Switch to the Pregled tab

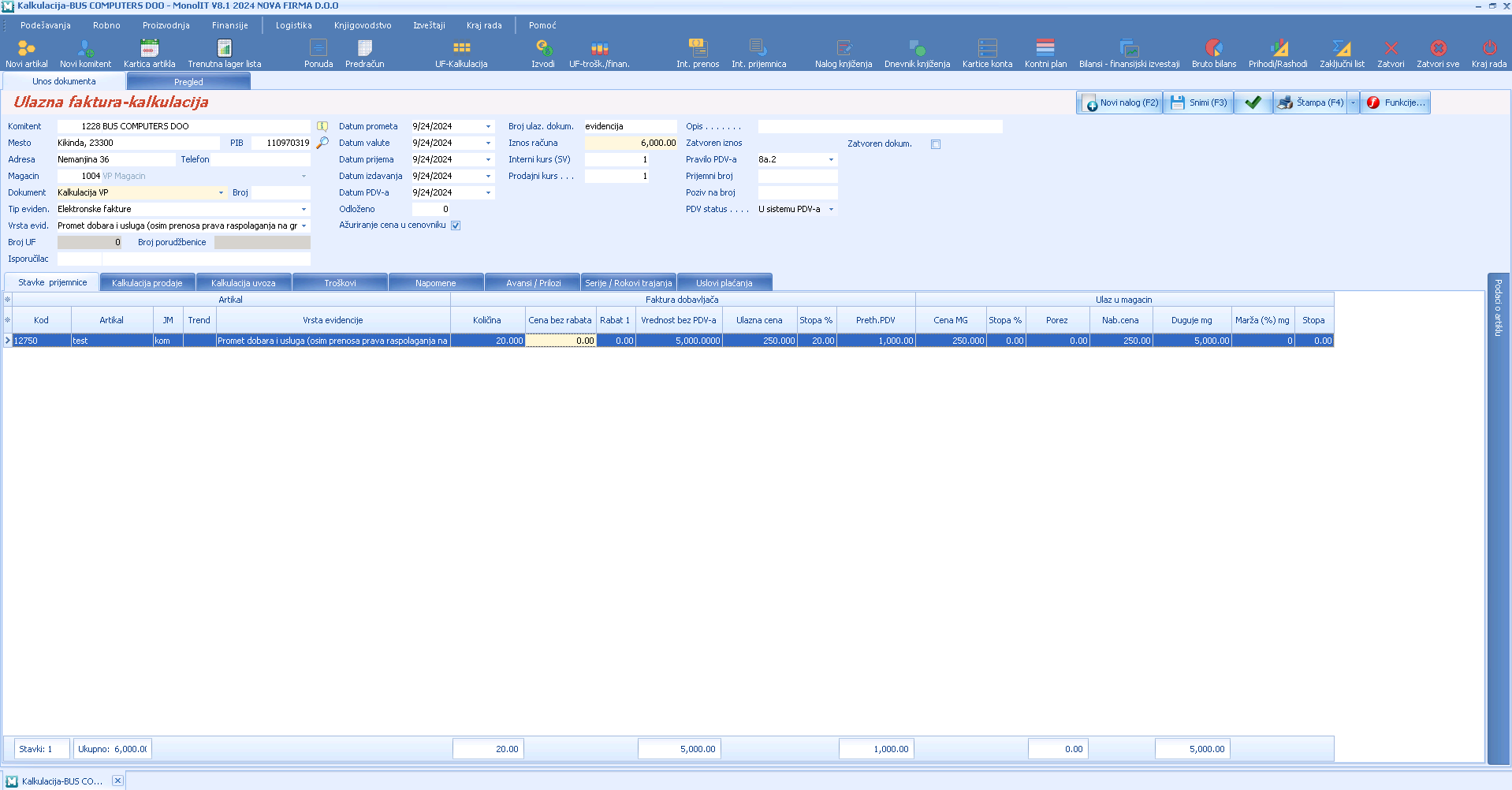coord(188,81)
